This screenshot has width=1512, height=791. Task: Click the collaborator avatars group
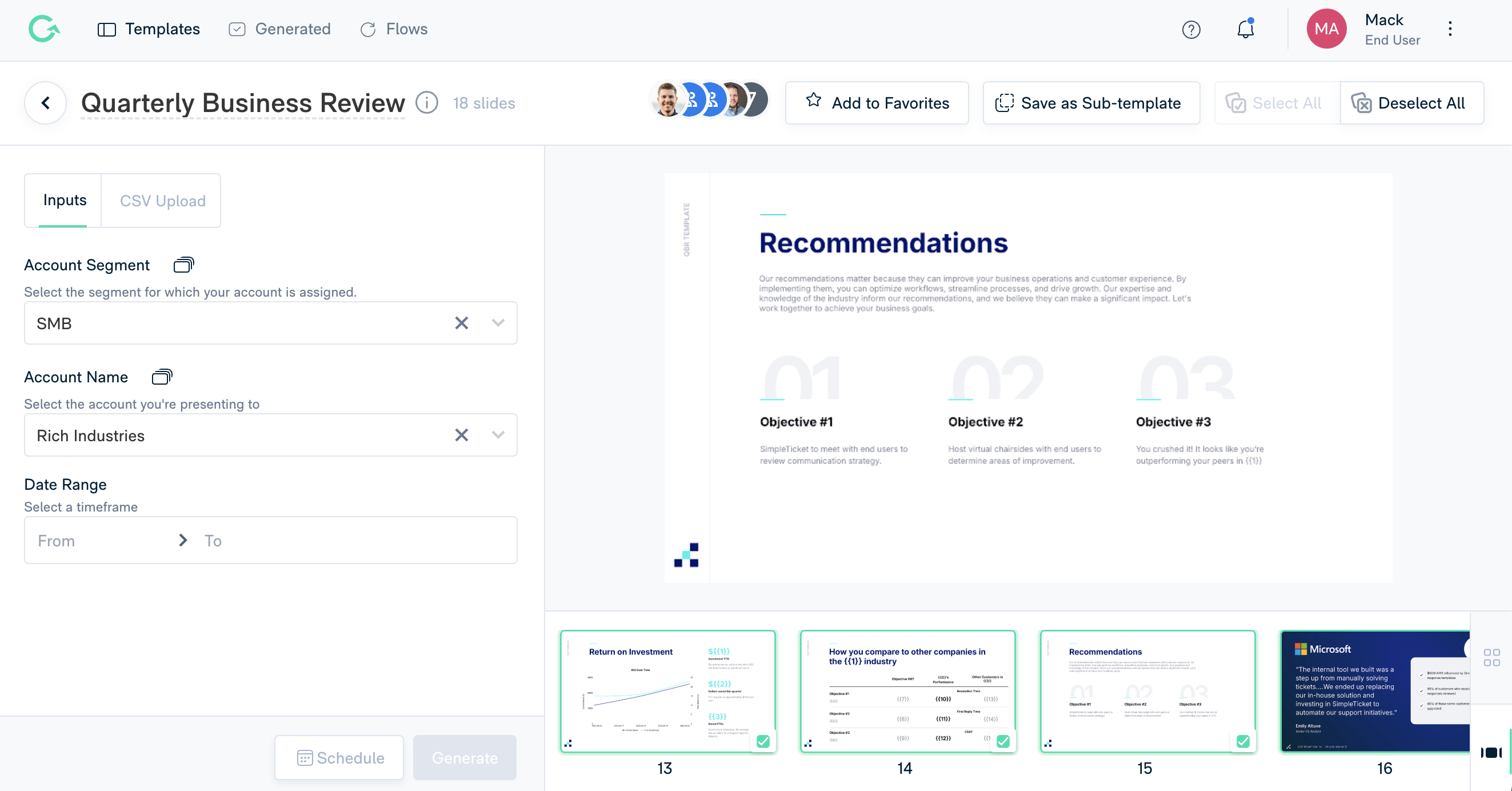[709, 99]
